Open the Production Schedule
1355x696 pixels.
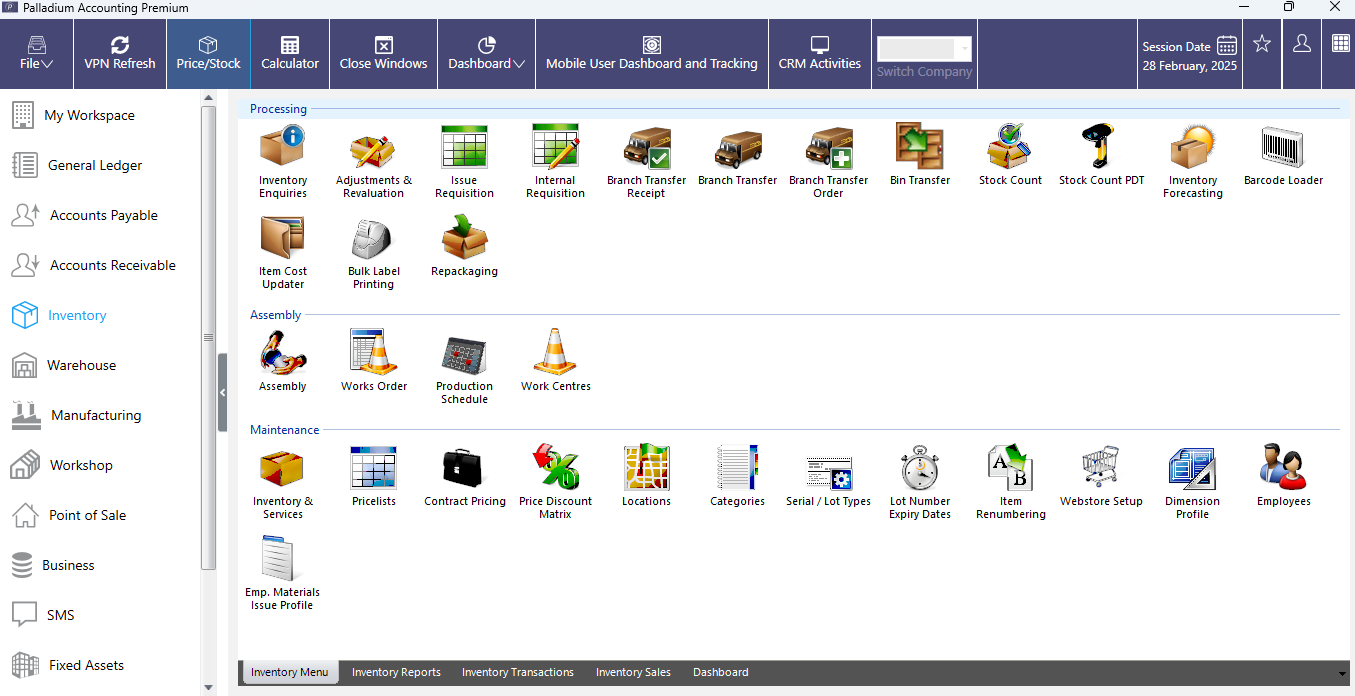pyautogui.click(x=465, y=367)
